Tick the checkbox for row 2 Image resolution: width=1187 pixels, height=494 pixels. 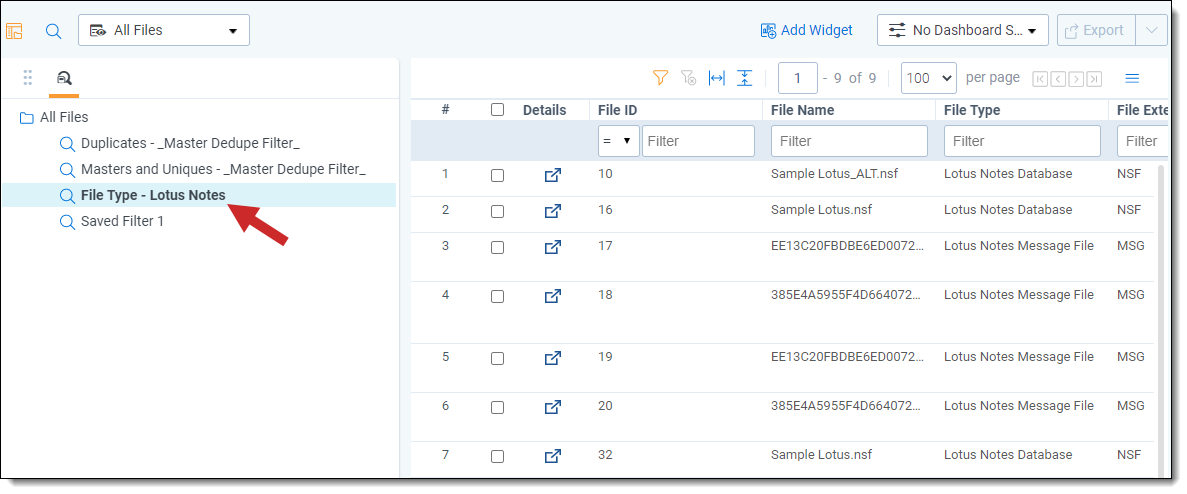[497, 211]
